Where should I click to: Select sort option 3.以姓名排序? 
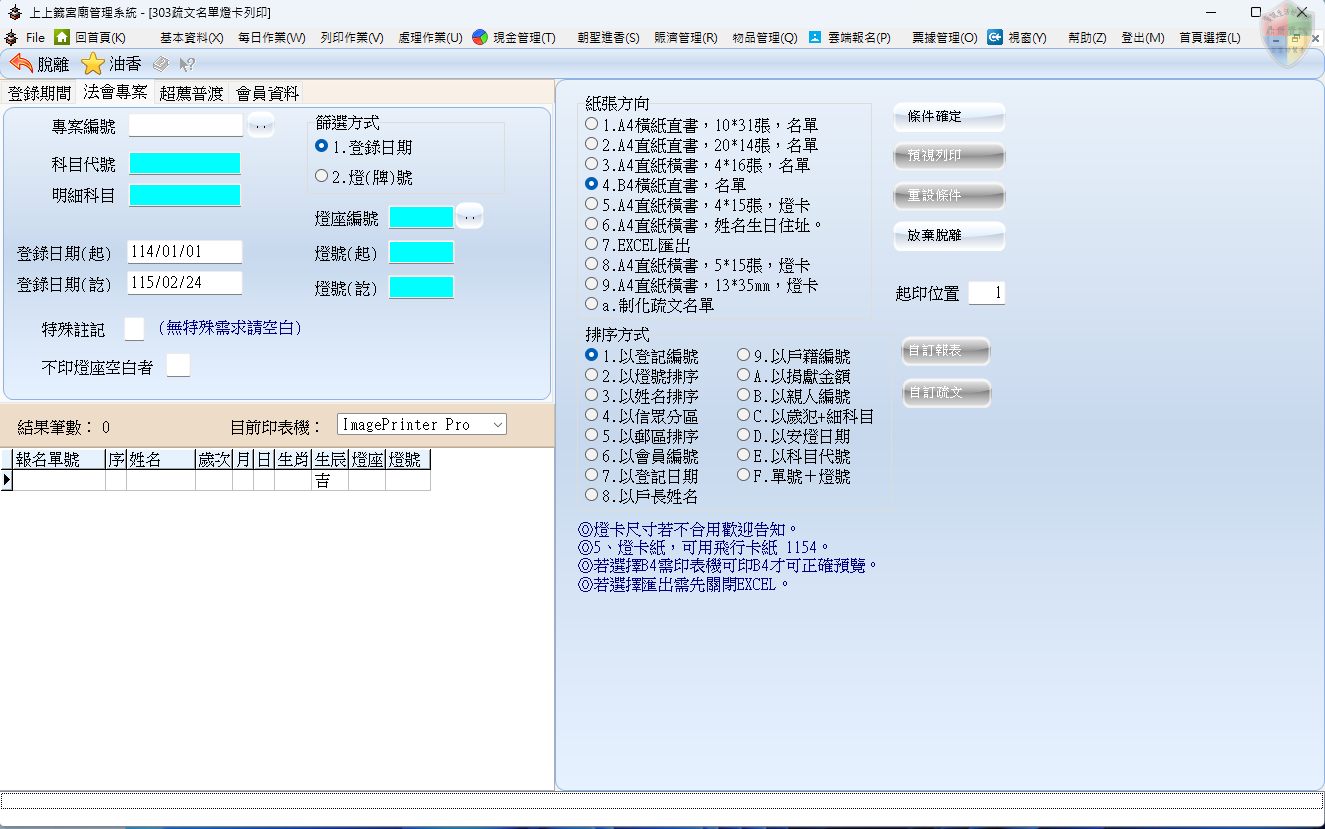coord(592,396)
